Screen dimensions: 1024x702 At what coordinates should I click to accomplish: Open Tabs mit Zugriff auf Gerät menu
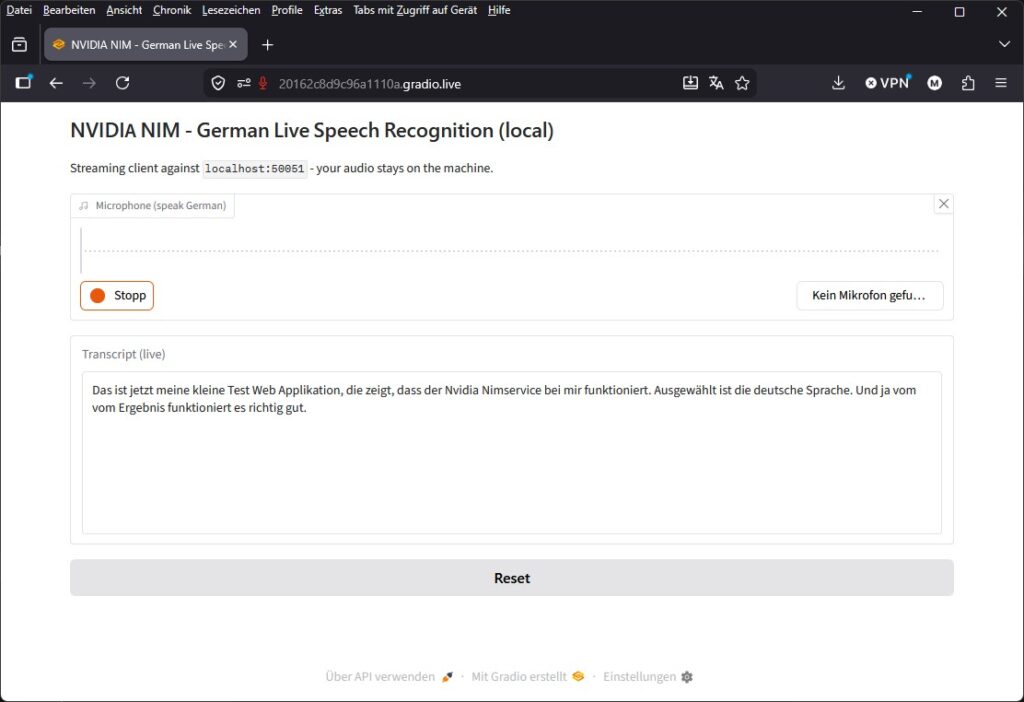(x=415, y=10)
